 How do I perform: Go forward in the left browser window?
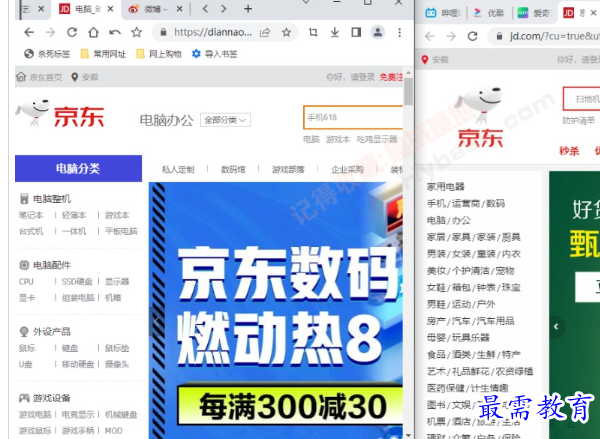click(x=51, y=33)
